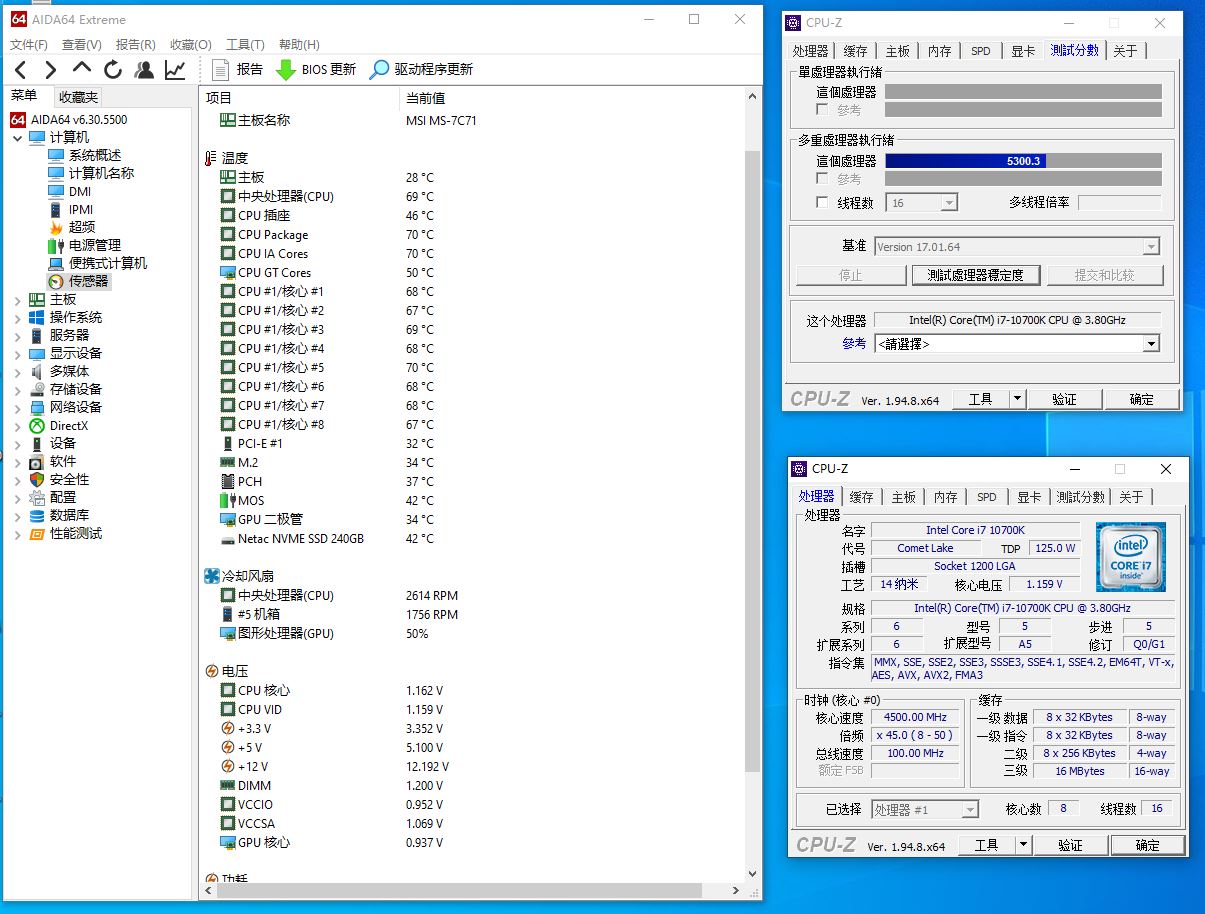Click the 电压 voltage section header

click(x=227, y=671)
